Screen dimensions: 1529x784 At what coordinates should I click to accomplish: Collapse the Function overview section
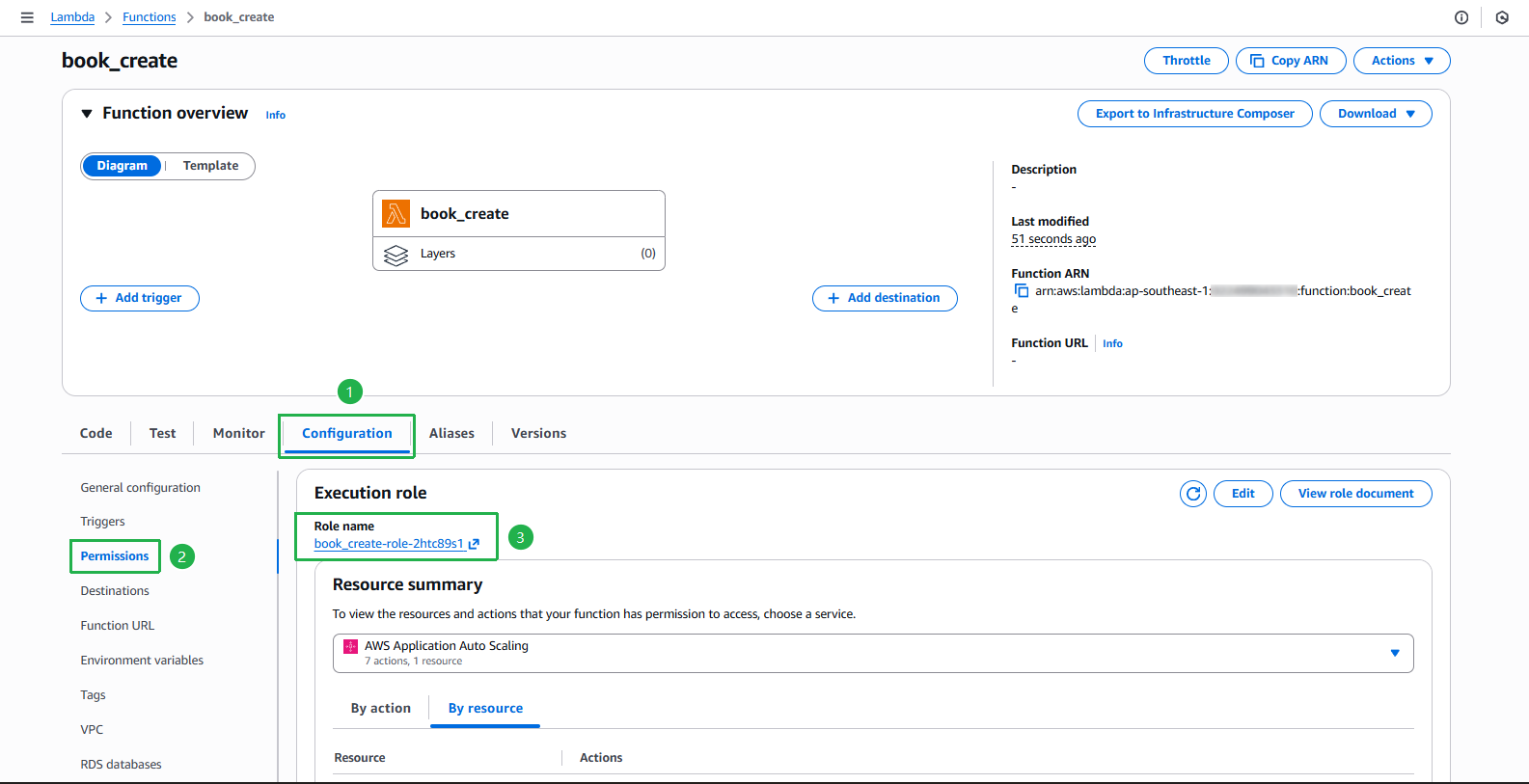click(87, 114)
